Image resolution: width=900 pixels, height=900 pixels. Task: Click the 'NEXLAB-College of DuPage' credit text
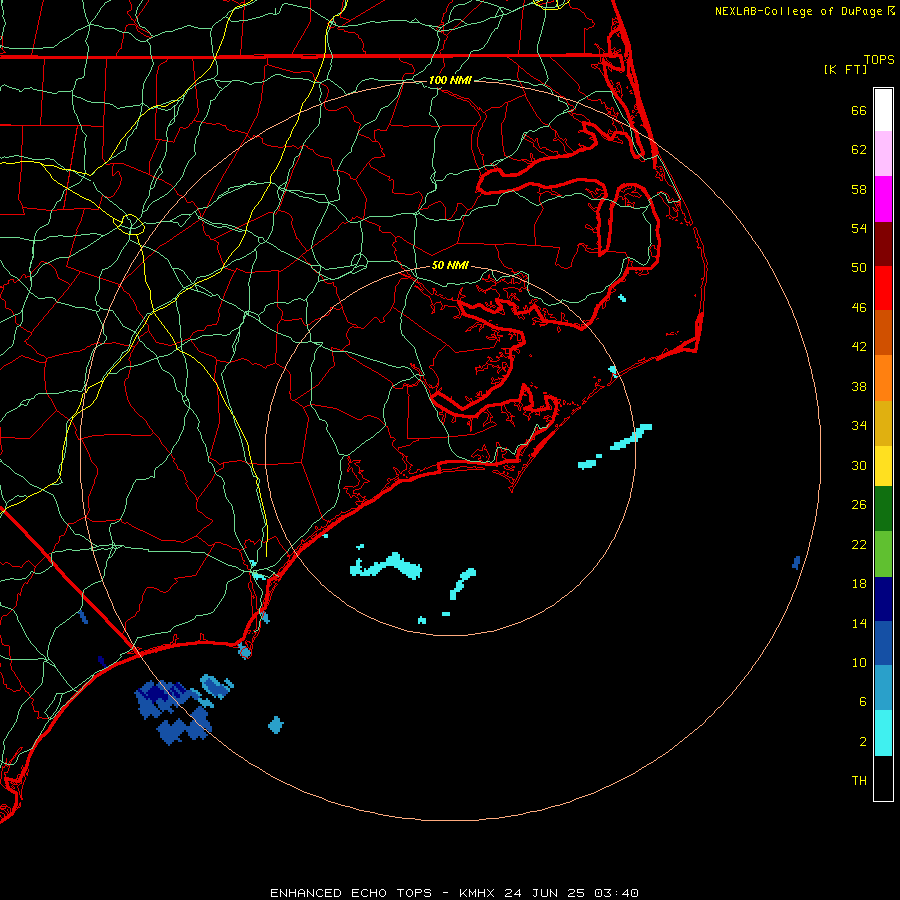798,11
